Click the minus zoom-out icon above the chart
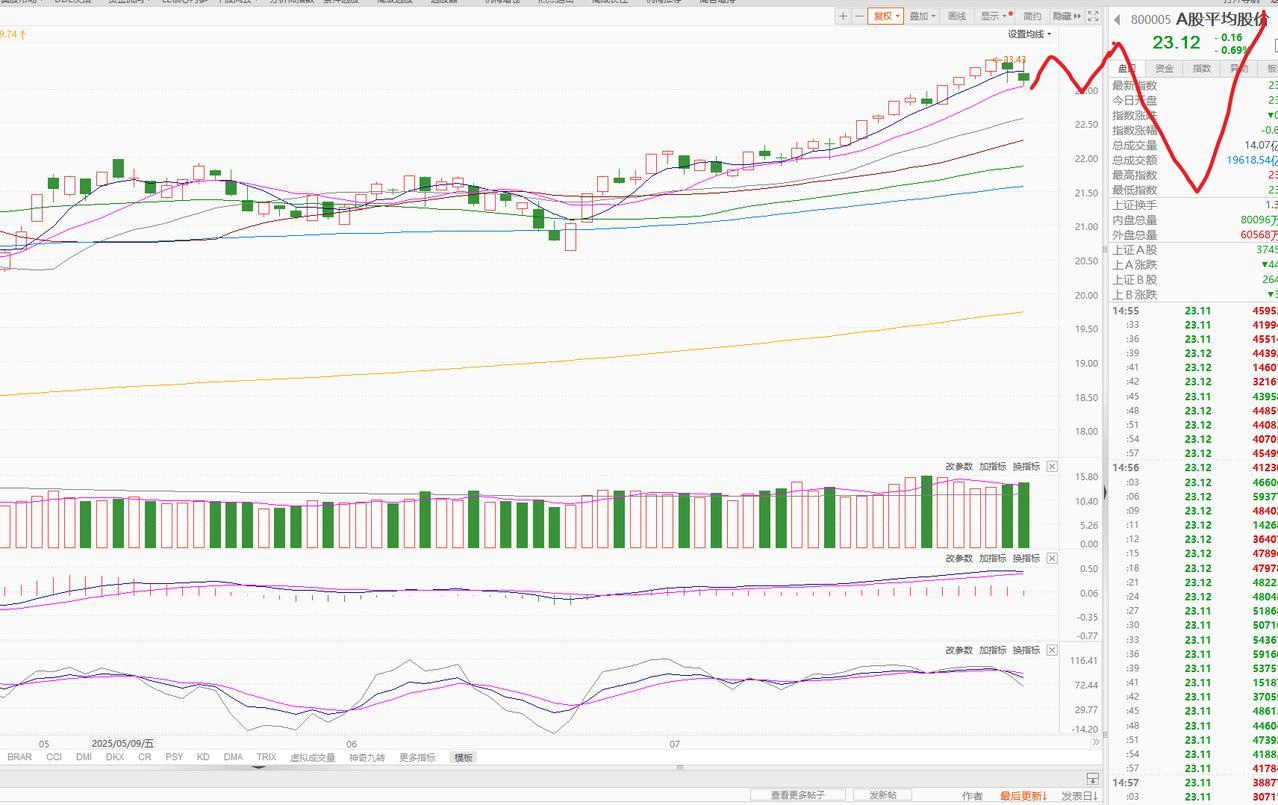 pyautogui.click(x=859, y=16)
